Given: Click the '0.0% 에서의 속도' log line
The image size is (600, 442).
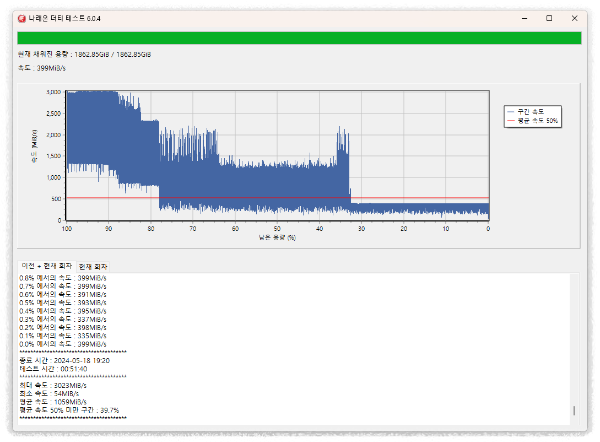Looking at the screenshot, I should point(63,344).
